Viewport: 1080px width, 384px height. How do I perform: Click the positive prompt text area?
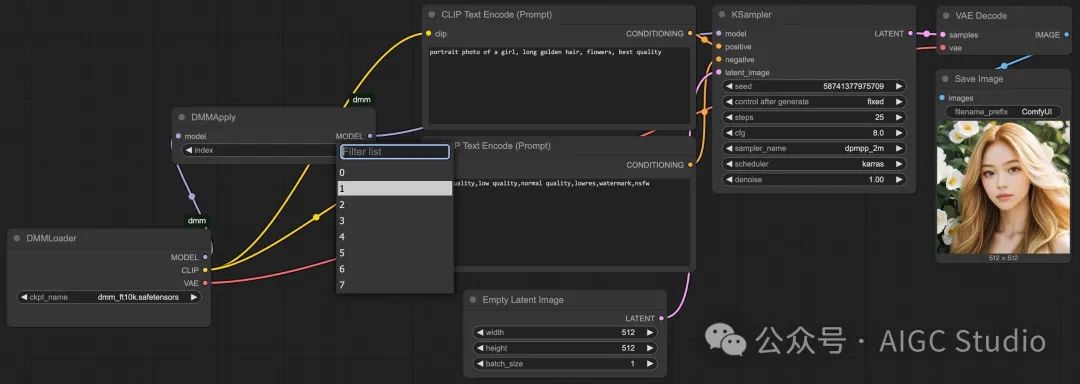tap(559, 85)
